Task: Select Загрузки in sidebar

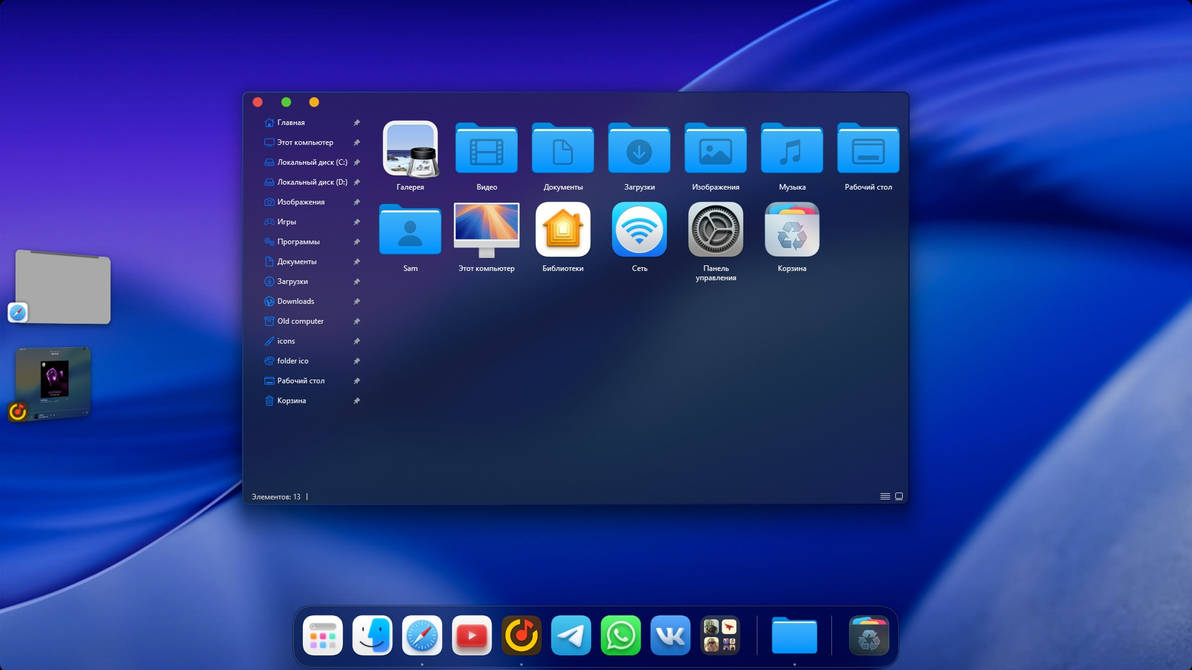Action: [x=292, y=281]
